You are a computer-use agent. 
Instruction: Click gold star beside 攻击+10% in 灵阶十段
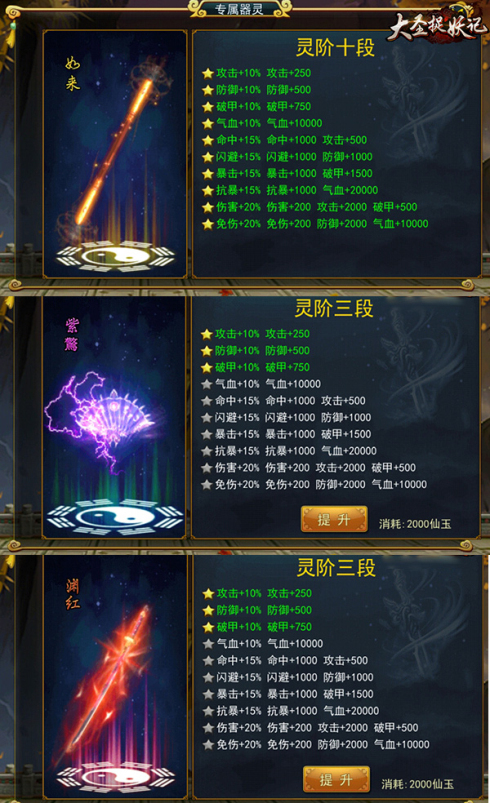(x=207, y=73)
